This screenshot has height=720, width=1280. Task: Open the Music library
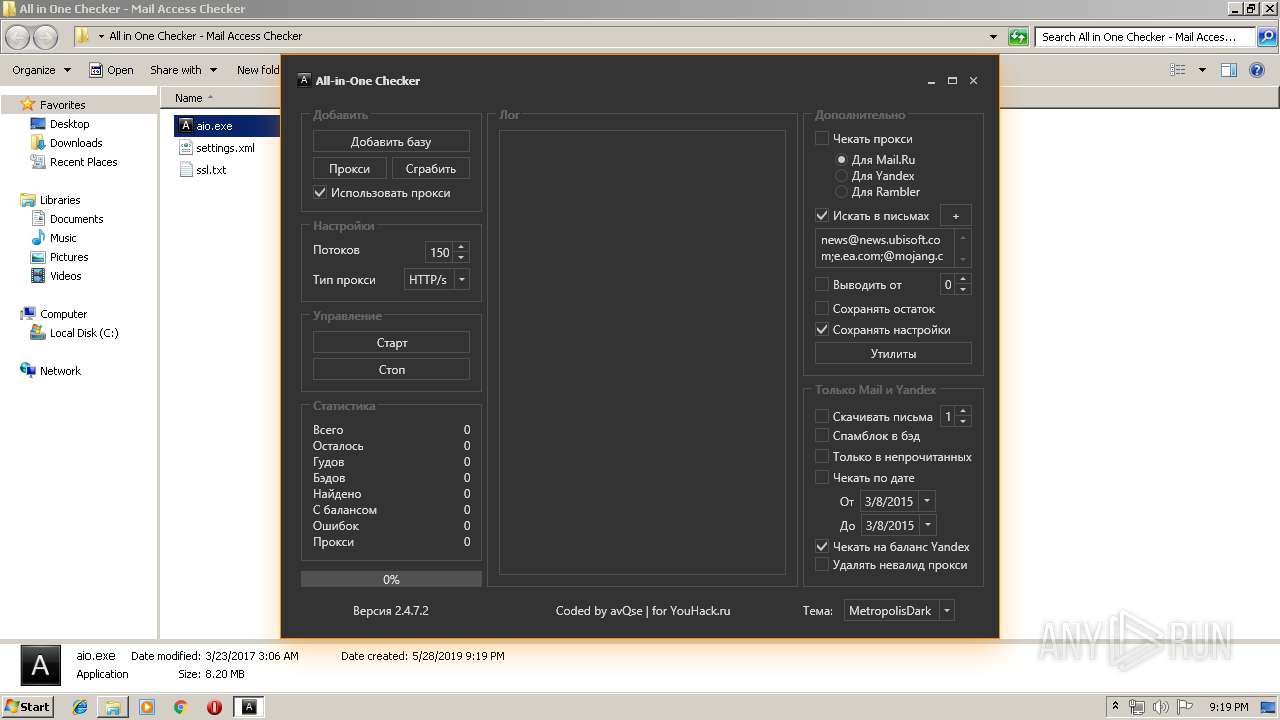63,238
